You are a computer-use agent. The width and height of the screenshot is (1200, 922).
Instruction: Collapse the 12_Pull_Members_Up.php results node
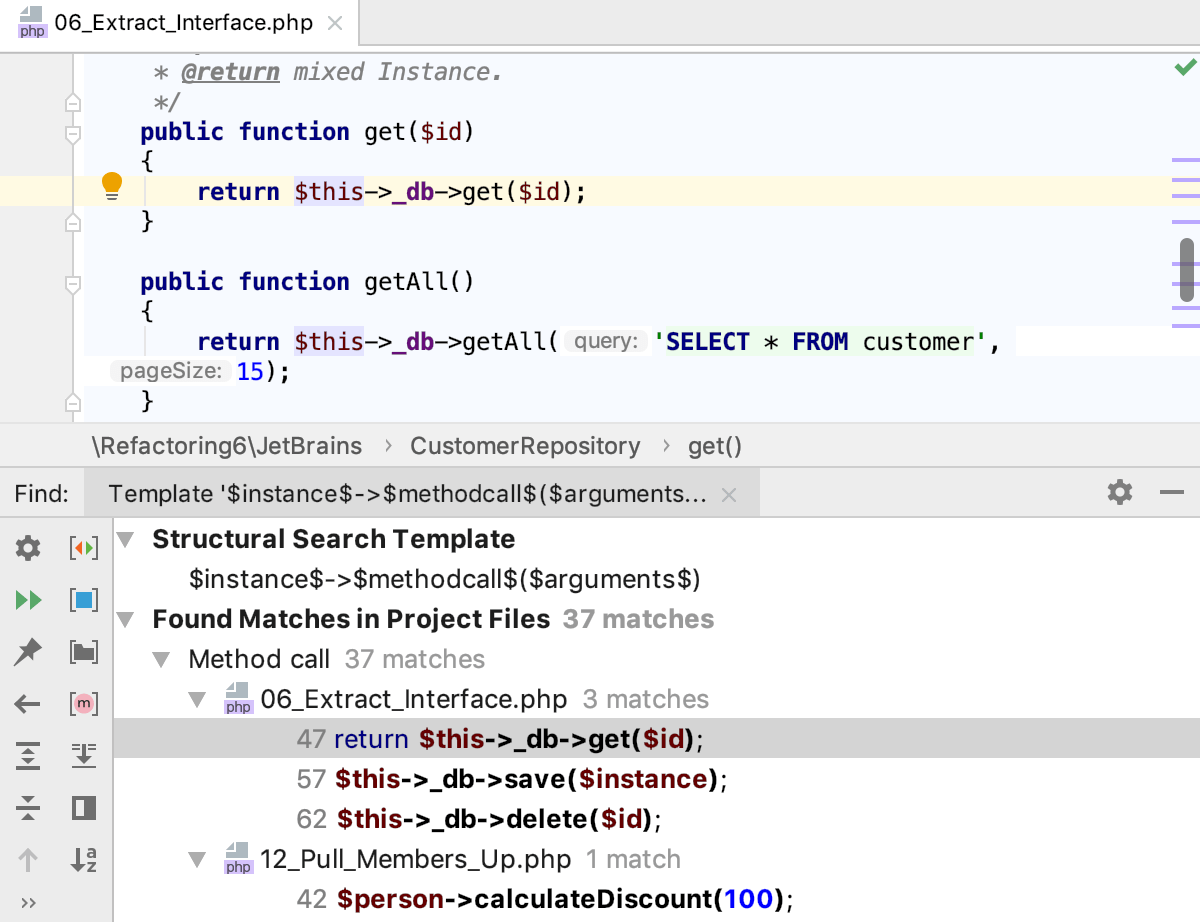point(197,860)
